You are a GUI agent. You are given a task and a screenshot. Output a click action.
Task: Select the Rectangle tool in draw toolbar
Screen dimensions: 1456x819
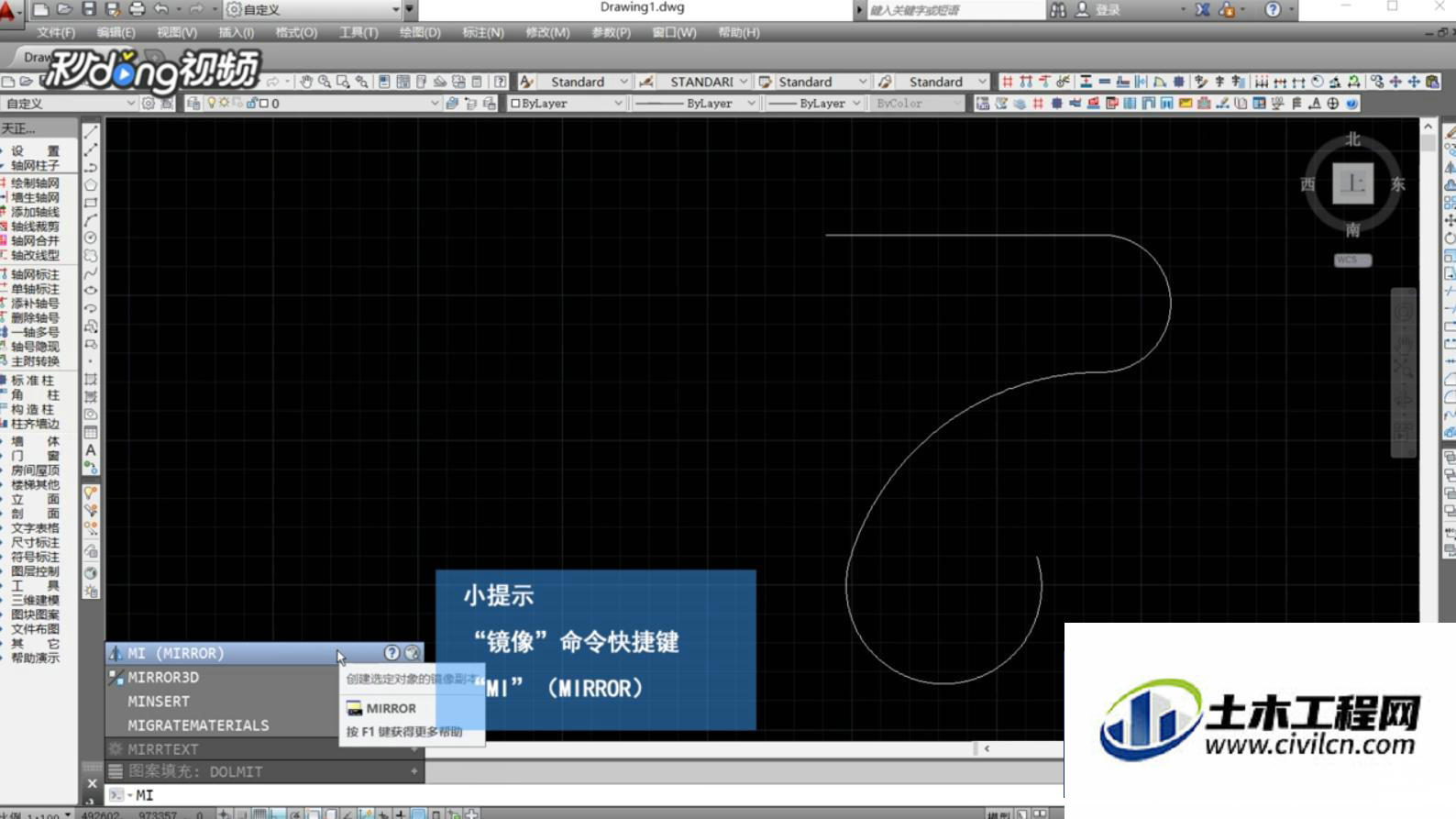[91, 203]
